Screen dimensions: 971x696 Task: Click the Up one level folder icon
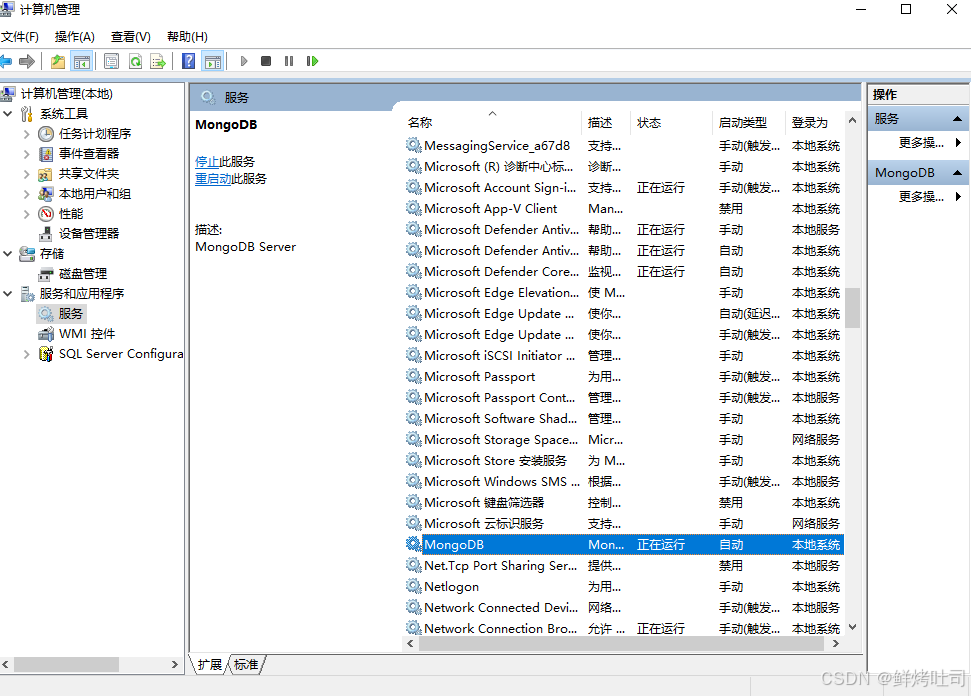58,61
